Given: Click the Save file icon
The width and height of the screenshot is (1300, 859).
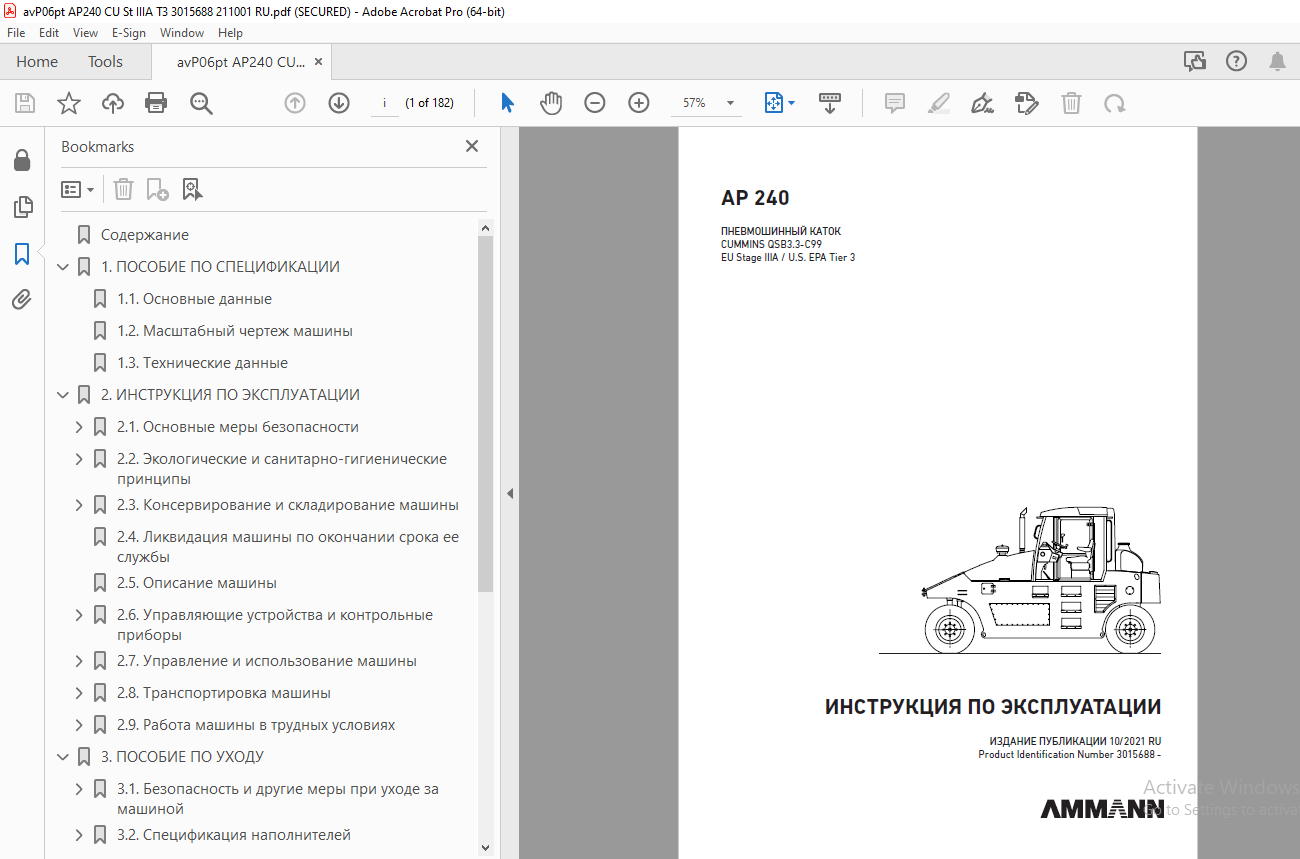Looking at the screenshot, I should click(x=25, y=103).
